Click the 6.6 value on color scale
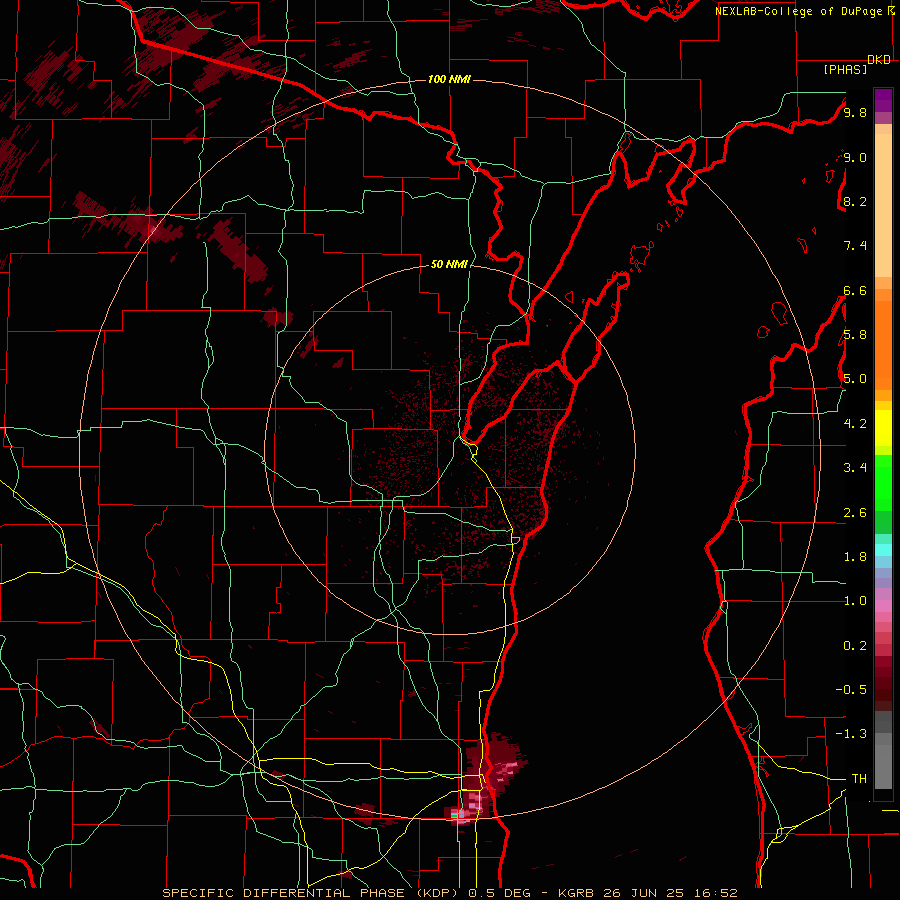The image size is (900, 900). point(855,290)
